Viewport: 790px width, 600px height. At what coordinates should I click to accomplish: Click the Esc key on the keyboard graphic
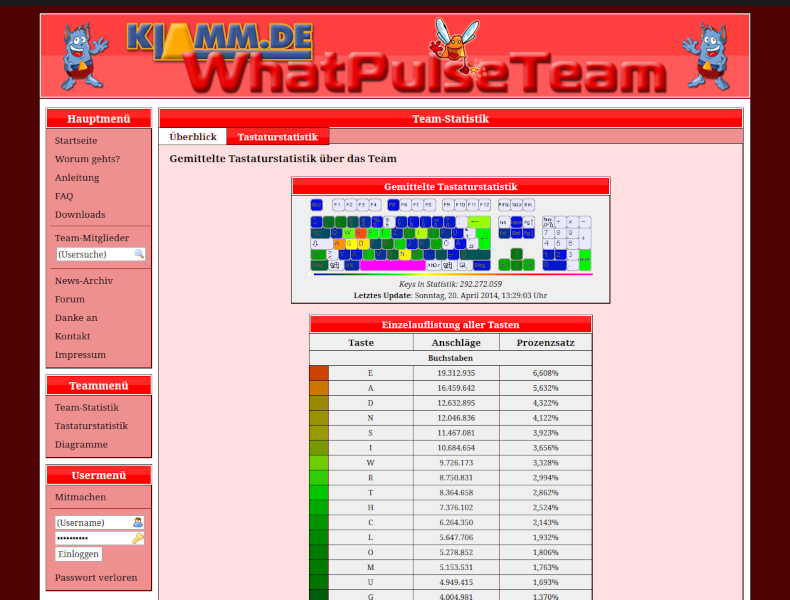(316, 205)
